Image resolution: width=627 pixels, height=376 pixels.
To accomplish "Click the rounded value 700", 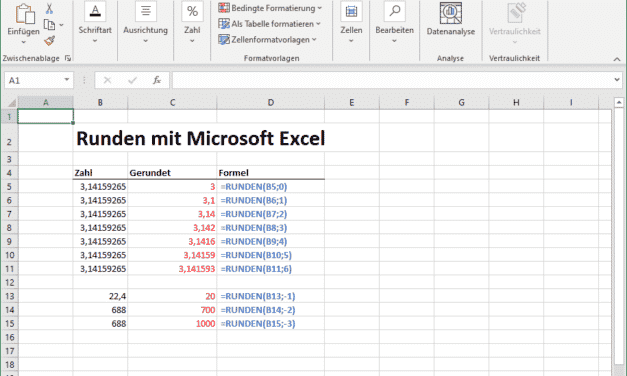I will pos(208,310).
